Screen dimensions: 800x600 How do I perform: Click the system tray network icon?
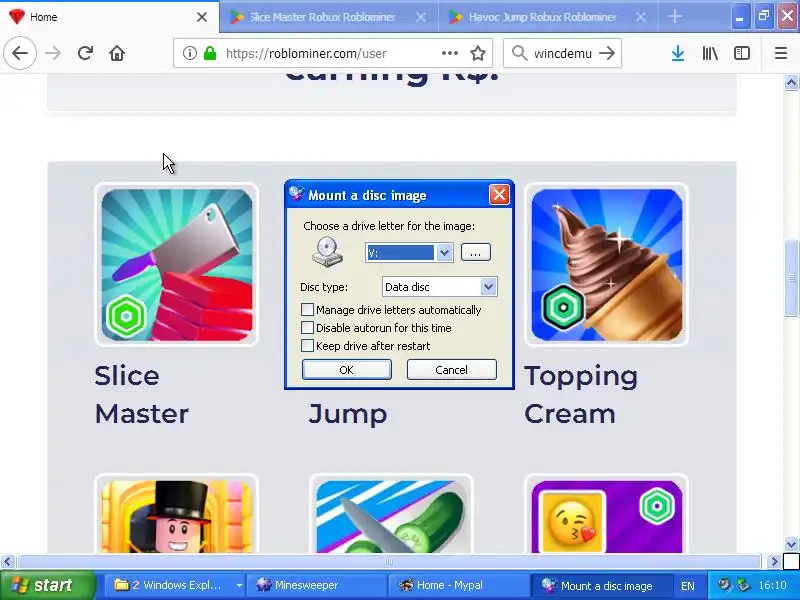[743, 585]
